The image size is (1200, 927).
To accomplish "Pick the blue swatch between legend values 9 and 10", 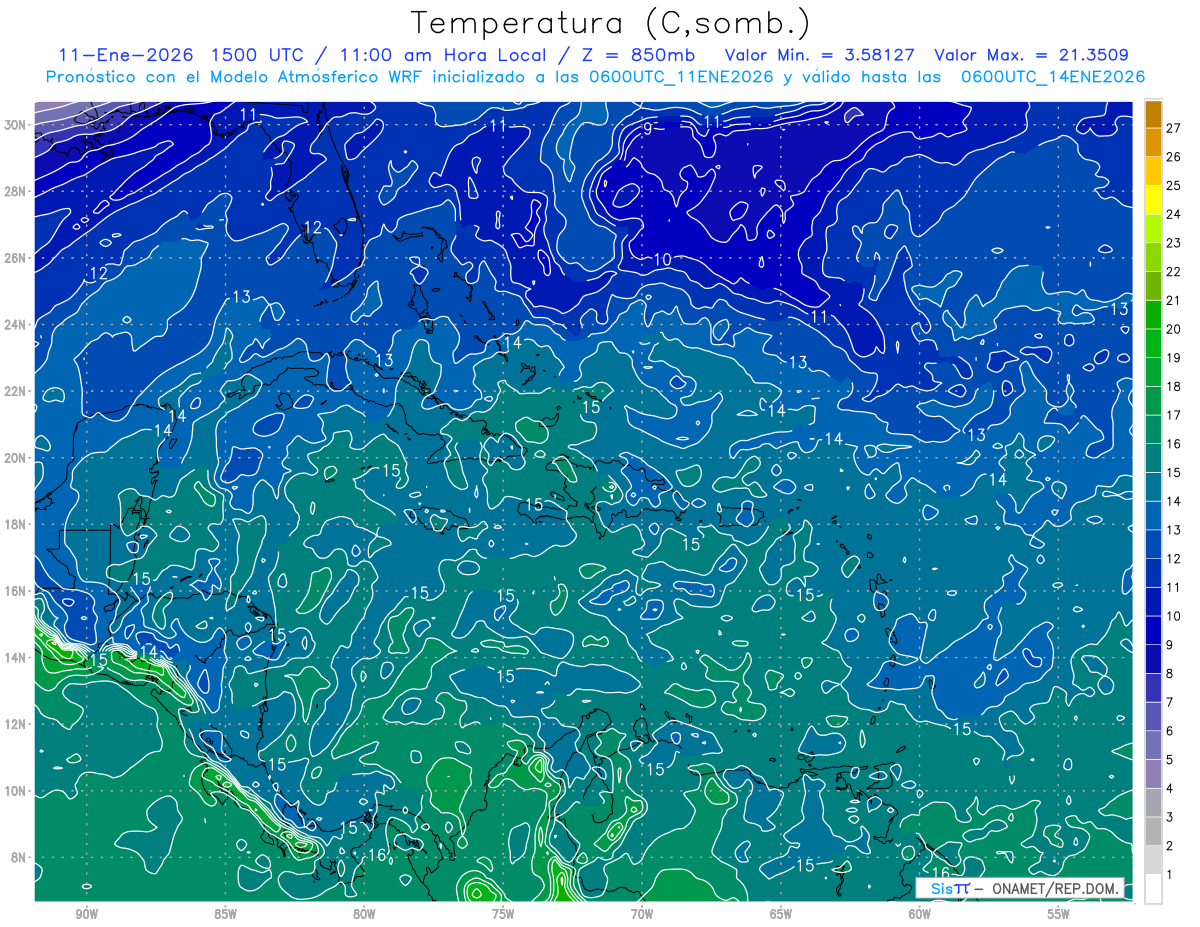I will click(1154, 631).
